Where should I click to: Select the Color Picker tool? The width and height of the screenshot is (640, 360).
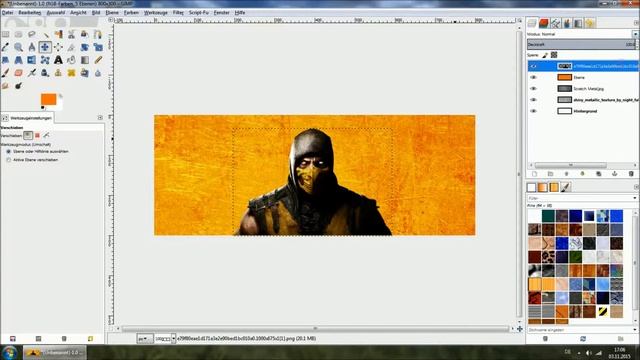point(5,47)
